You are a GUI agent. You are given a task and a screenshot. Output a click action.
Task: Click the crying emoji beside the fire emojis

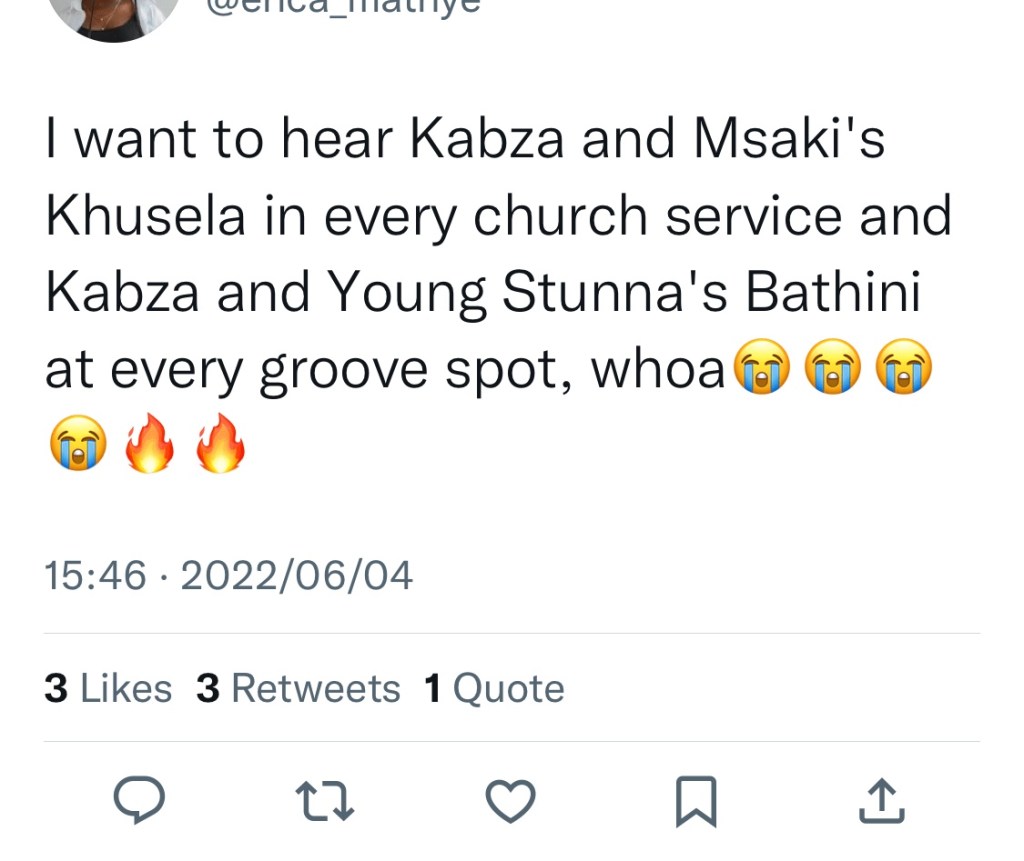[x=78, y=441]
